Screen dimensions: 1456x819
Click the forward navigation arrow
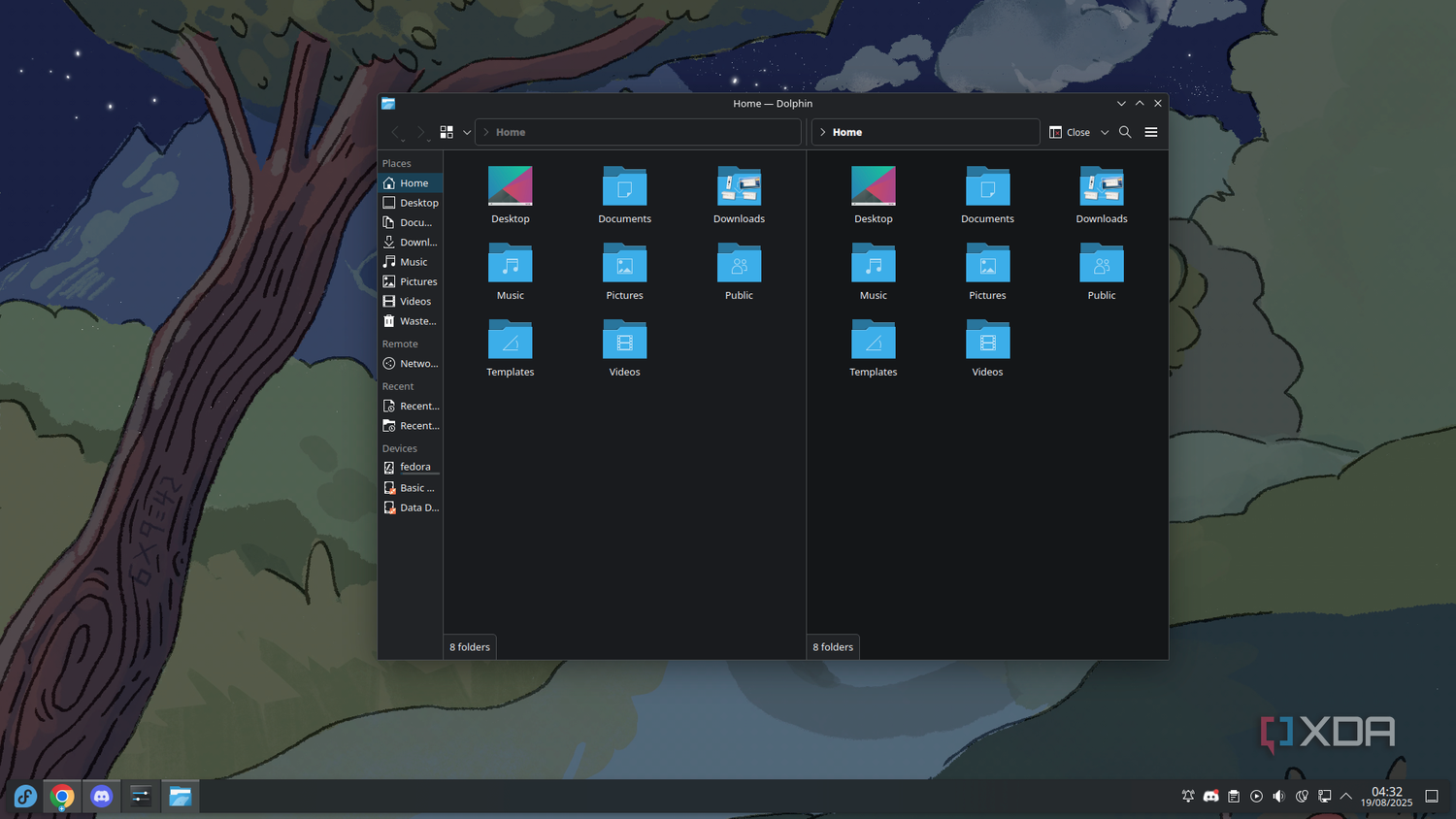pos(420,132)
